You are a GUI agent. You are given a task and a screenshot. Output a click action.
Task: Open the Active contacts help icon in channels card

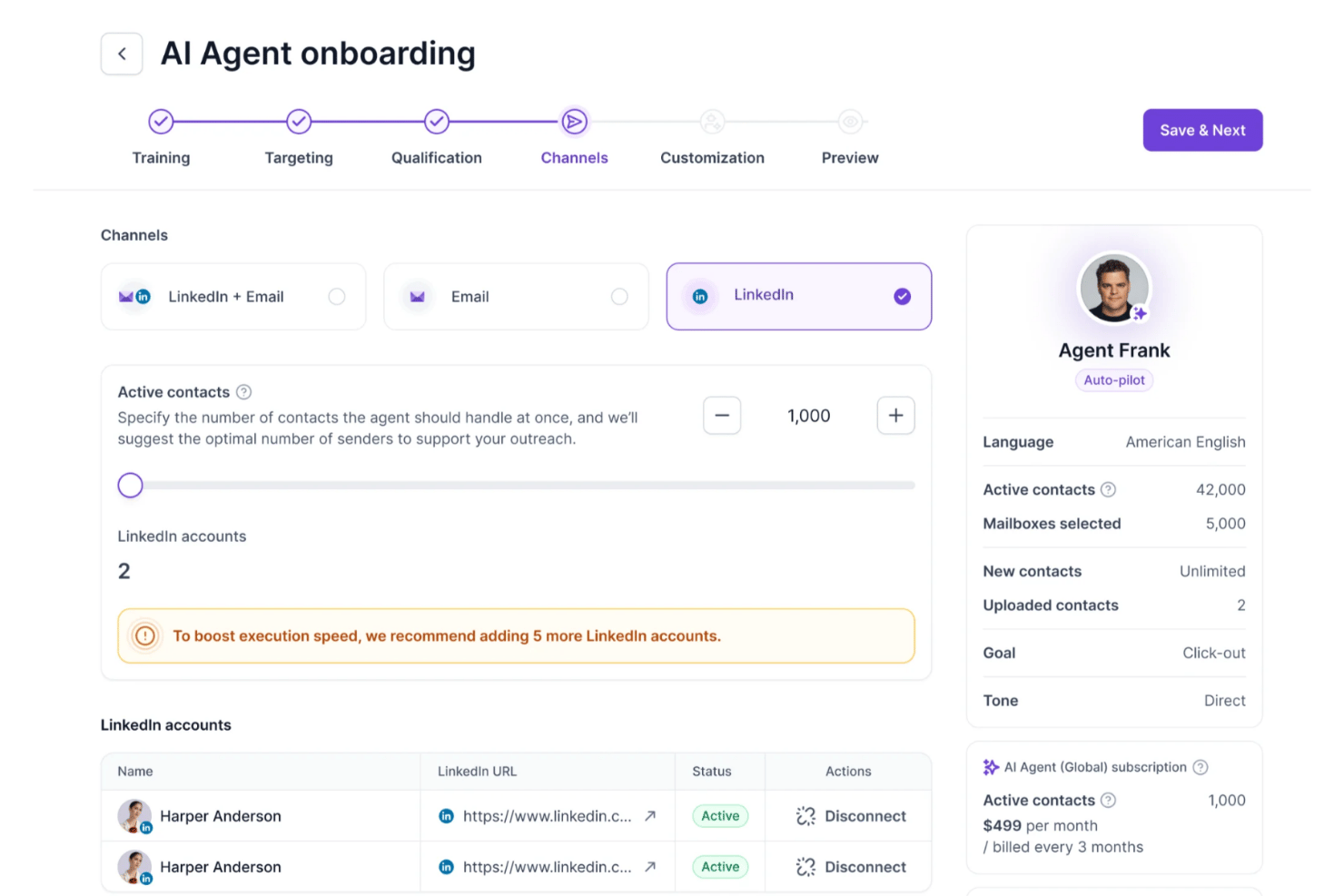click(243, 392)
